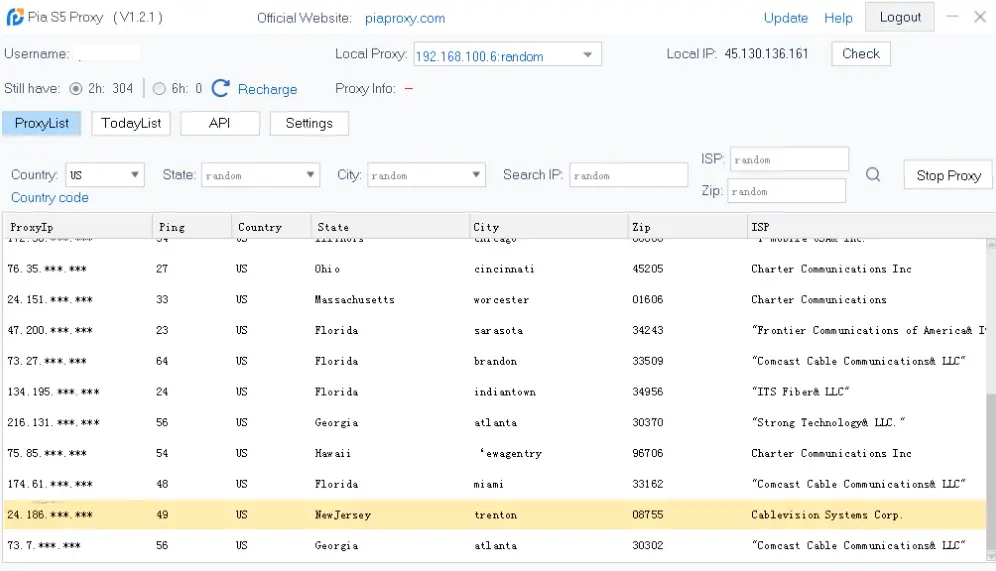Click the city cell 'trenton'

495,514
